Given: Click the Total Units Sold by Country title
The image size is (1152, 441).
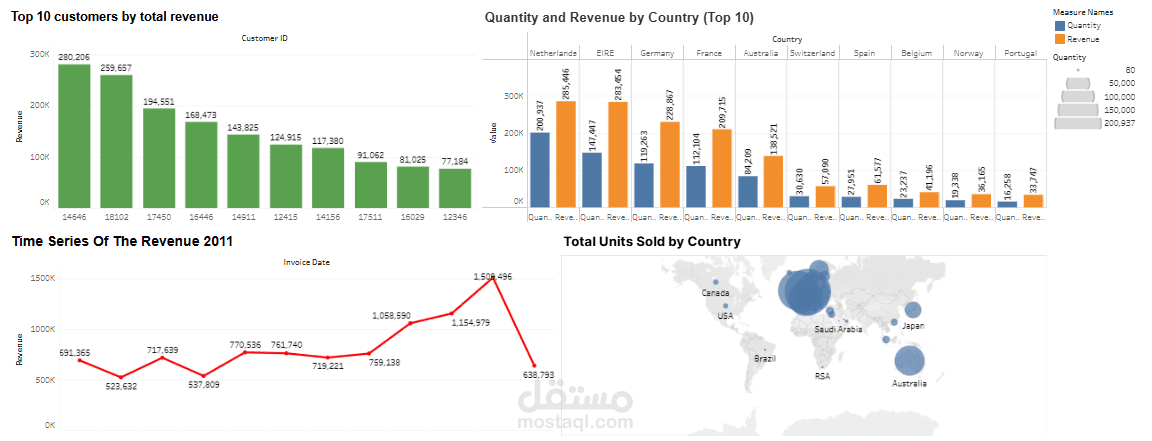Looking at the screenshot, I should pyautogui.click(x=652, y=241).
